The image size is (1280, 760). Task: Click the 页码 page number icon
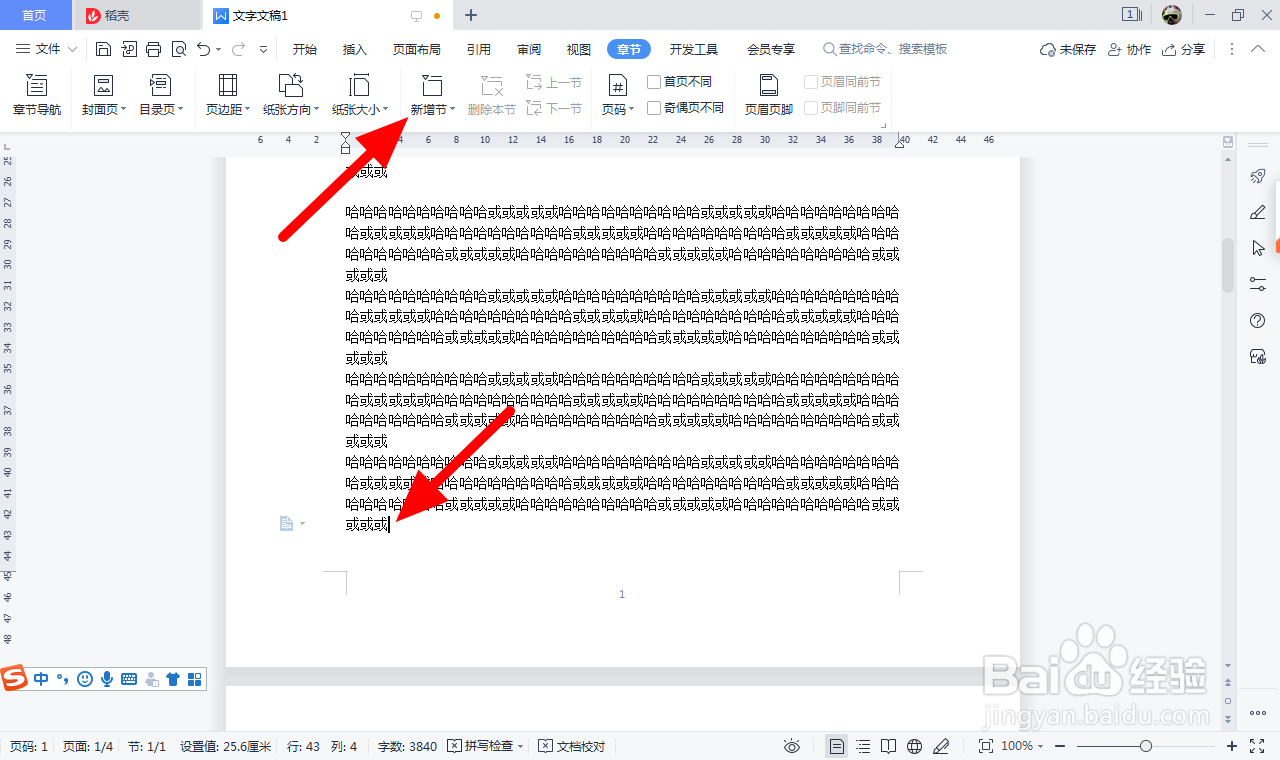pyautogui.click(x=617, y=85)
